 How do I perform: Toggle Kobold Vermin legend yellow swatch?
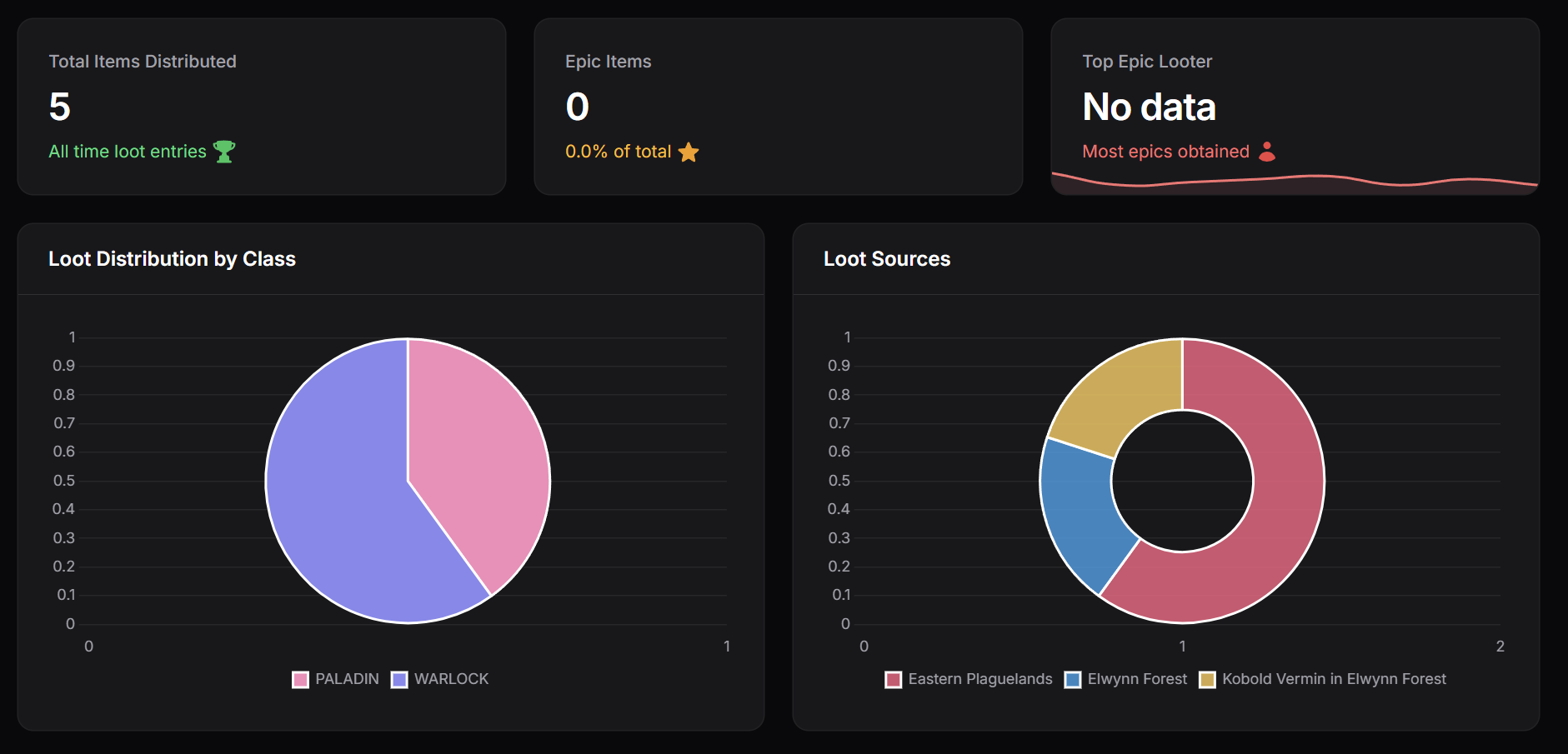[x=1207, y=680]
